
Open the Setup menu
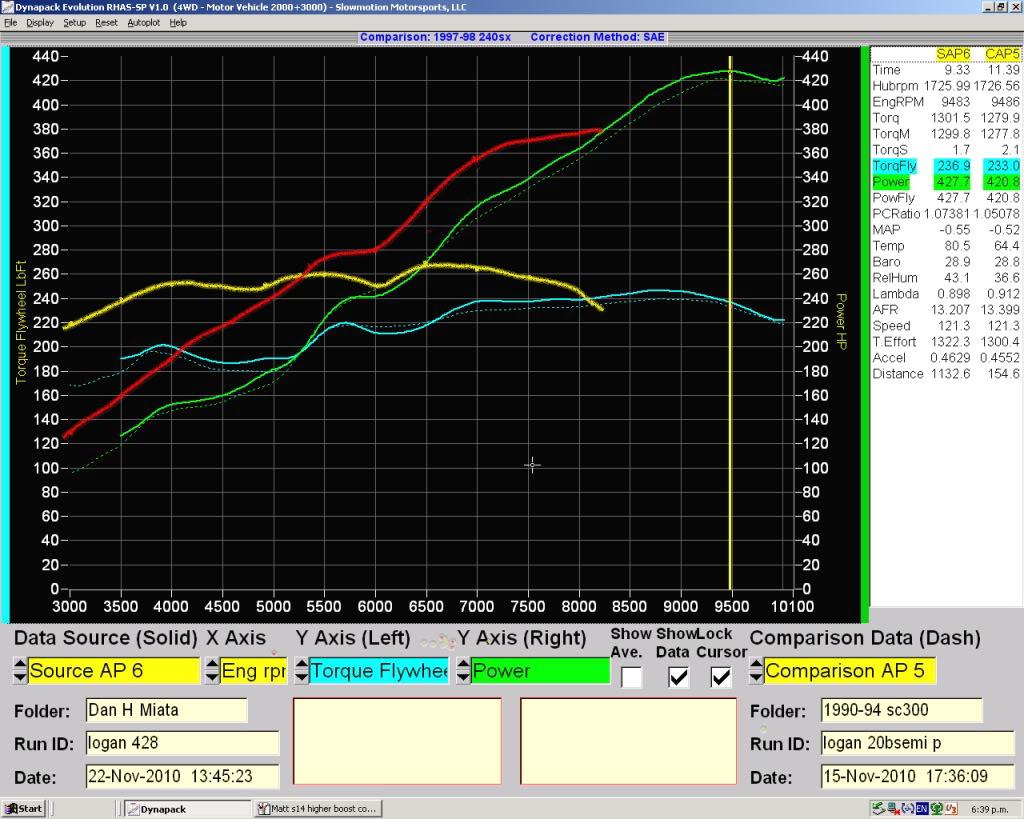[74, 22]
